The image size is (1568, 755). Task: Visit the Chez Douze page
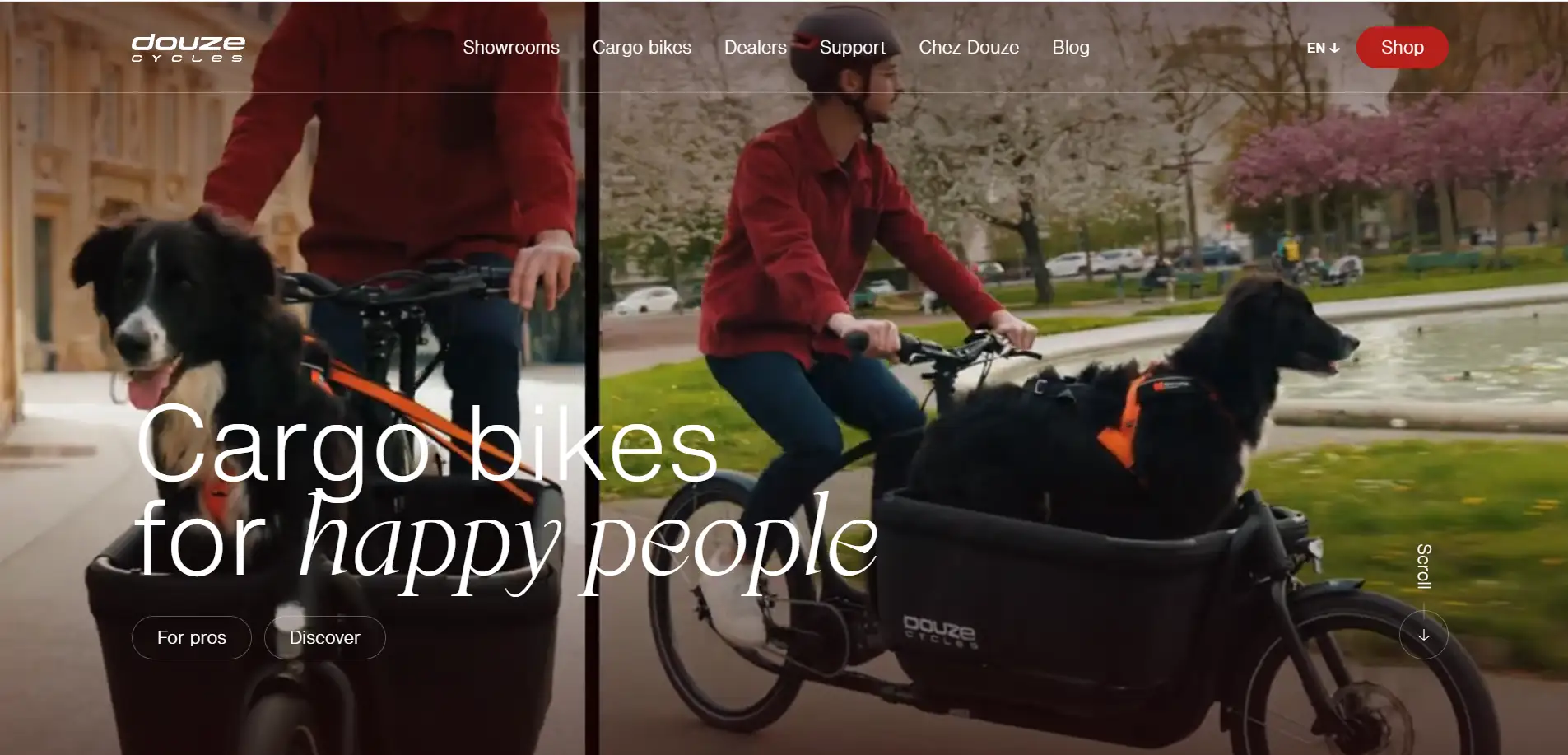coord(969,48)
